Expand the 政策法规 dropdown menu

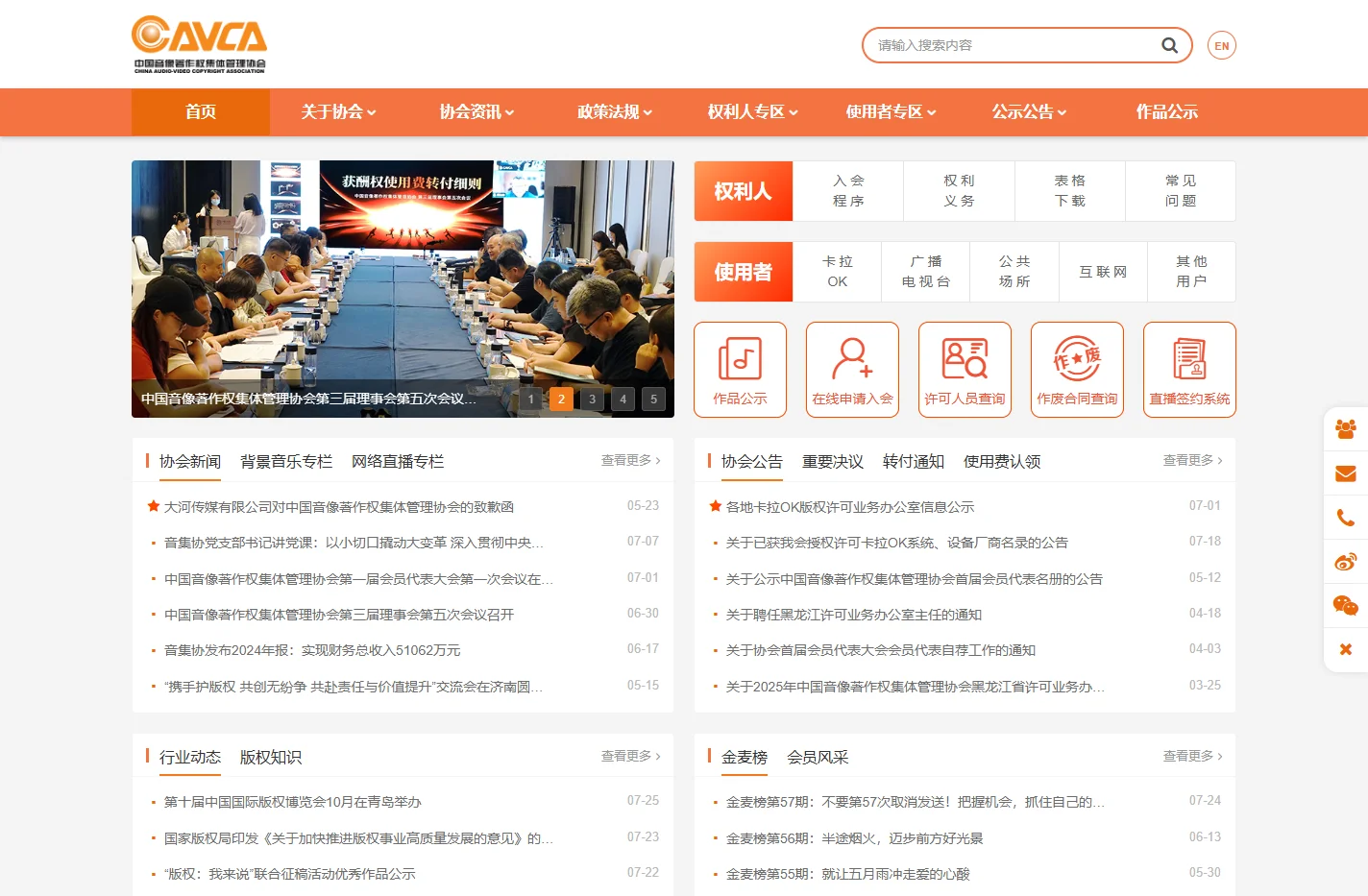tap(615, 111)
